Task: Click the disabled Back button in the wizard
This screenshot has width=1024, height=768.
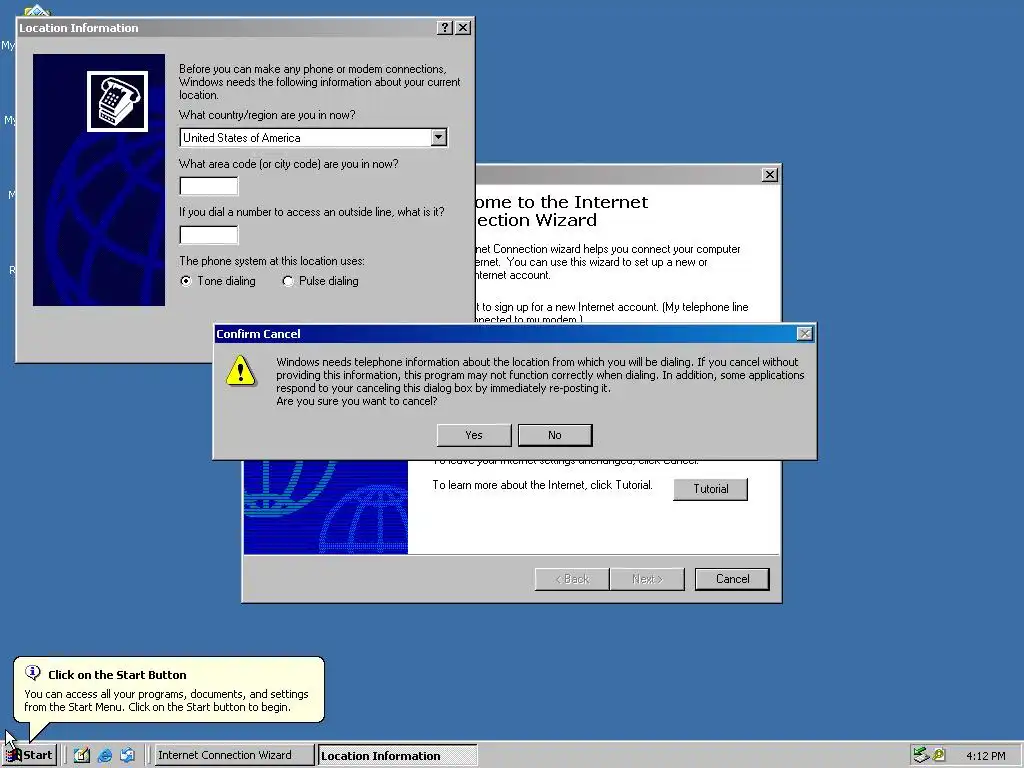Action: [x=572, y=579]
